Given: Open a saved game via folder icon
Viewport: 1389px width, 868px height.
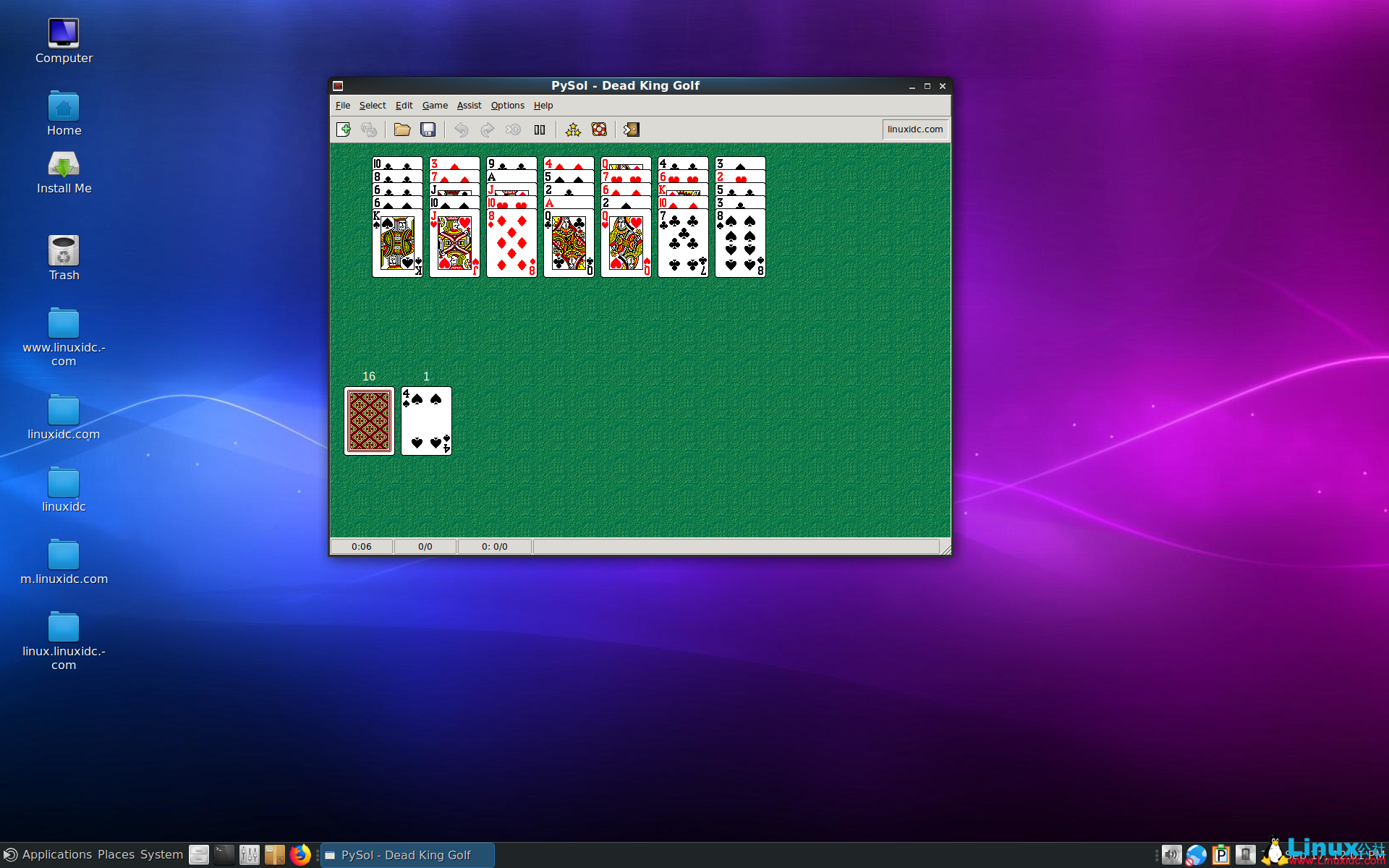Looking at the screenshot, I should [x=402, y=129].
